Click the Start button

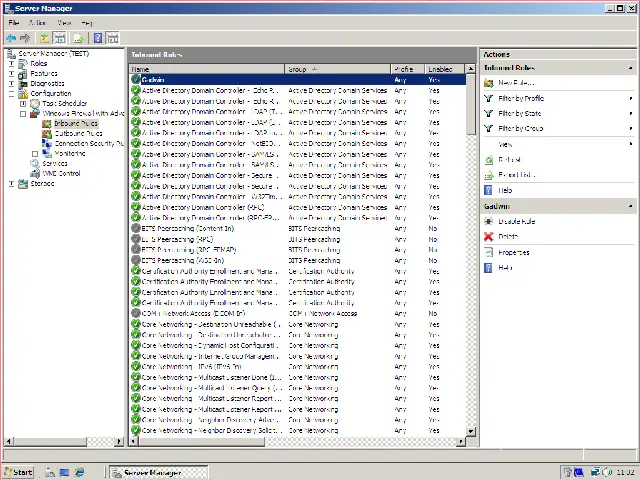coord(19,472)
